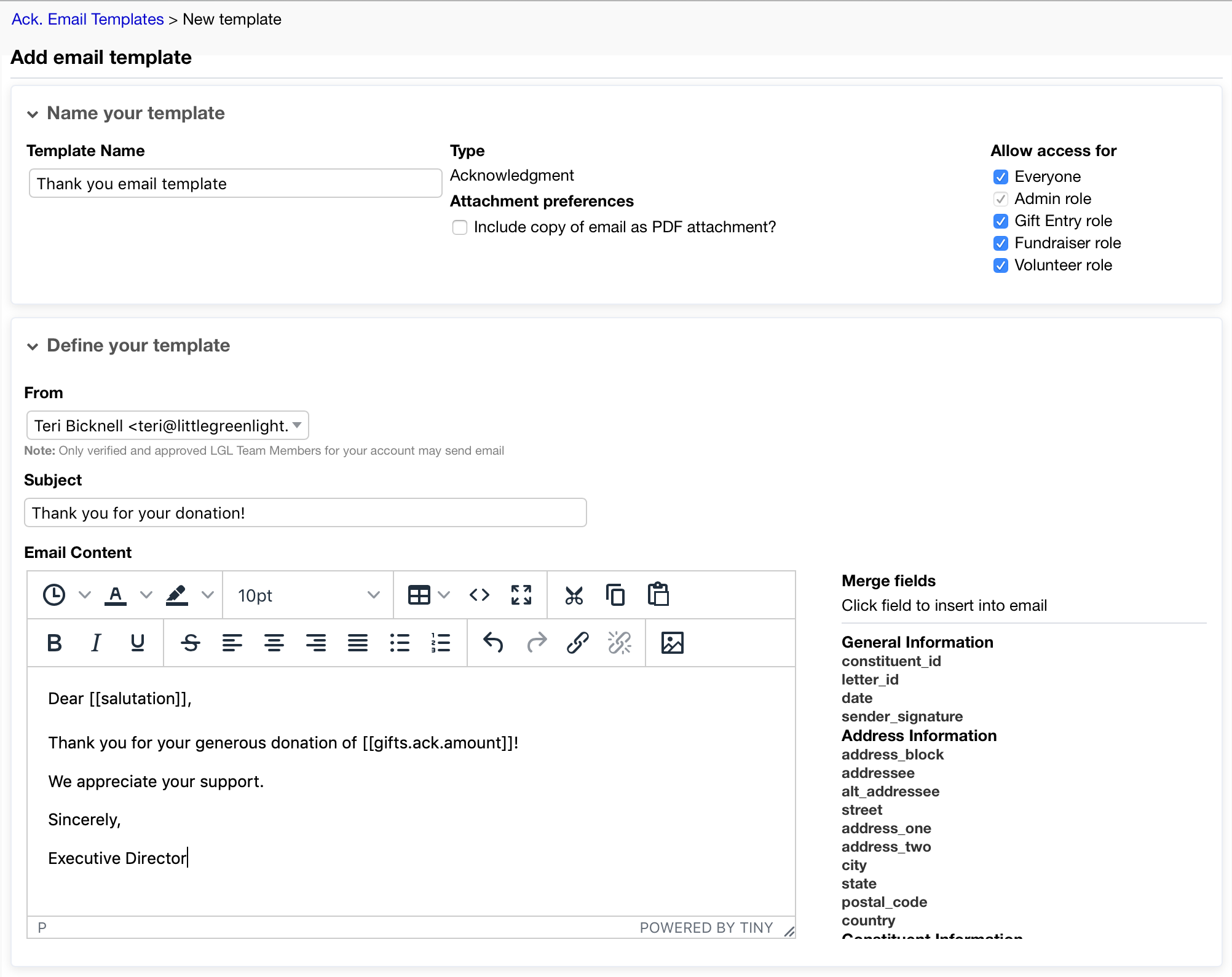Open the source code view

point(479,594)
